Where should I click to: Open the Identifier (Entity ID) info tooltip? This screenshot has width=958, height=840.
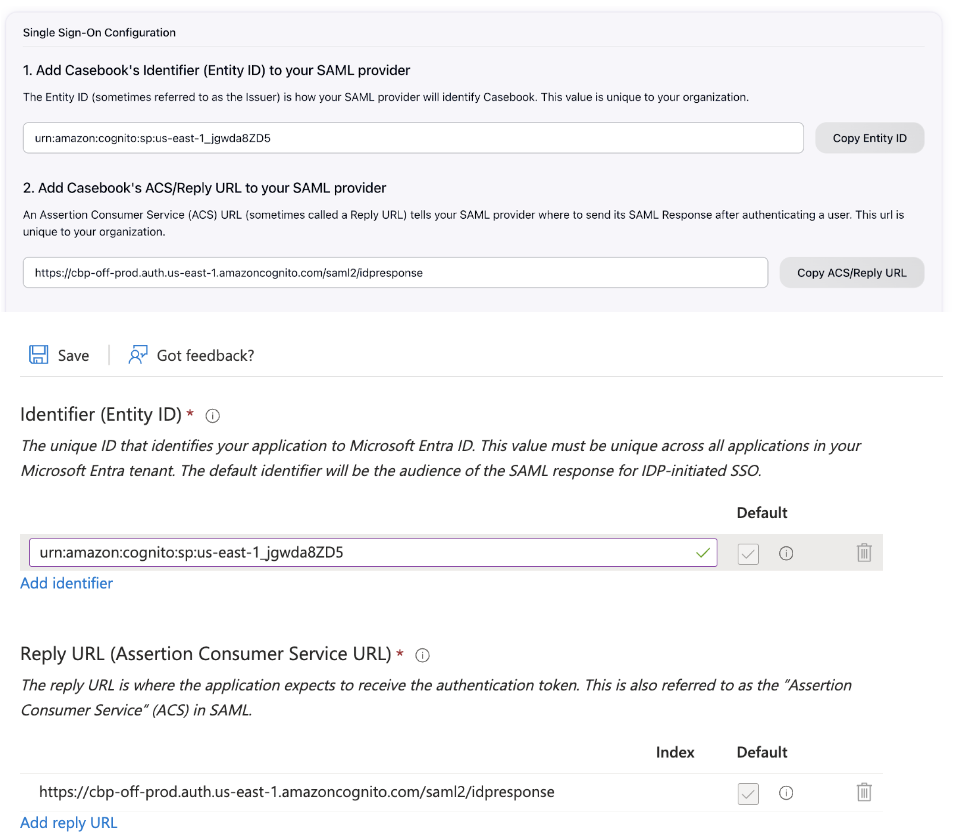click(x=212, y=415)
